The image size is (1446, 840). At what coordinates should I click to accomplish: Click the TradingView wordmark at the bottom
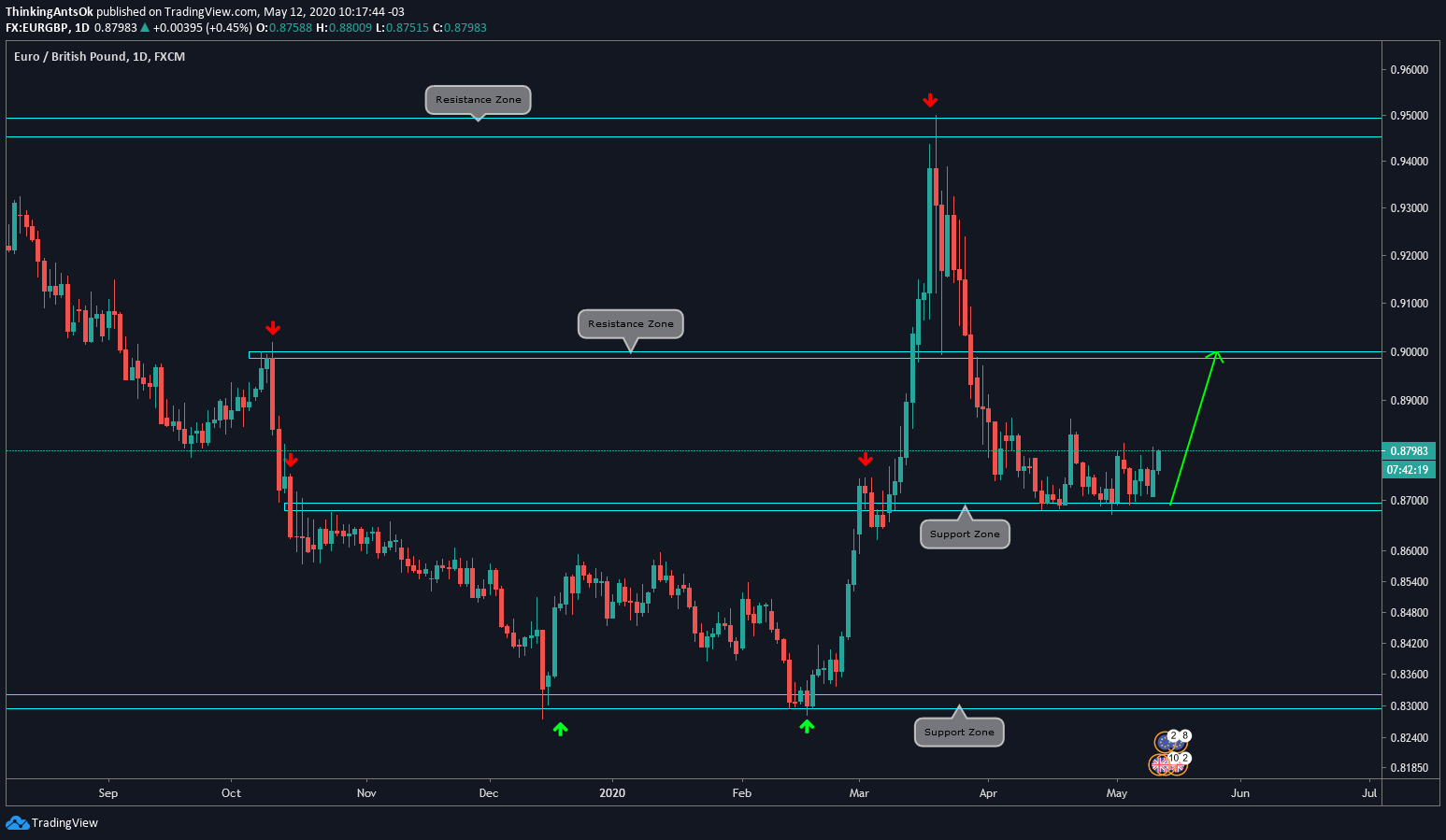pyautogui.click(x=64, y=823)
